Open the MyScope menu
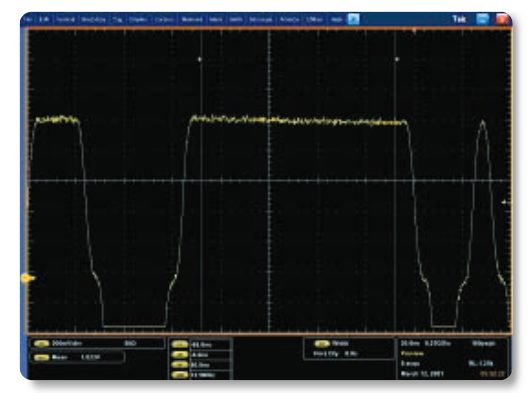This screenshot has height=393, width=528. [x=261, y=20]
